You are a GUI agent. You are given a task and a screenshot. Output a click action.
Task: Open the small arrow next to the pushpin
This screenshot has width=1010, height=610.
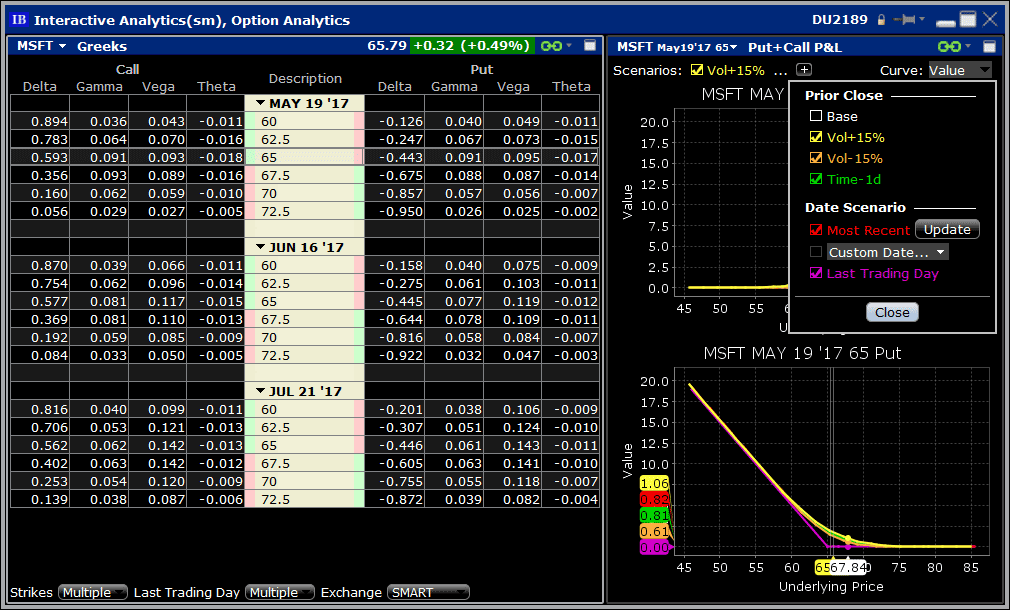point(922,19)
